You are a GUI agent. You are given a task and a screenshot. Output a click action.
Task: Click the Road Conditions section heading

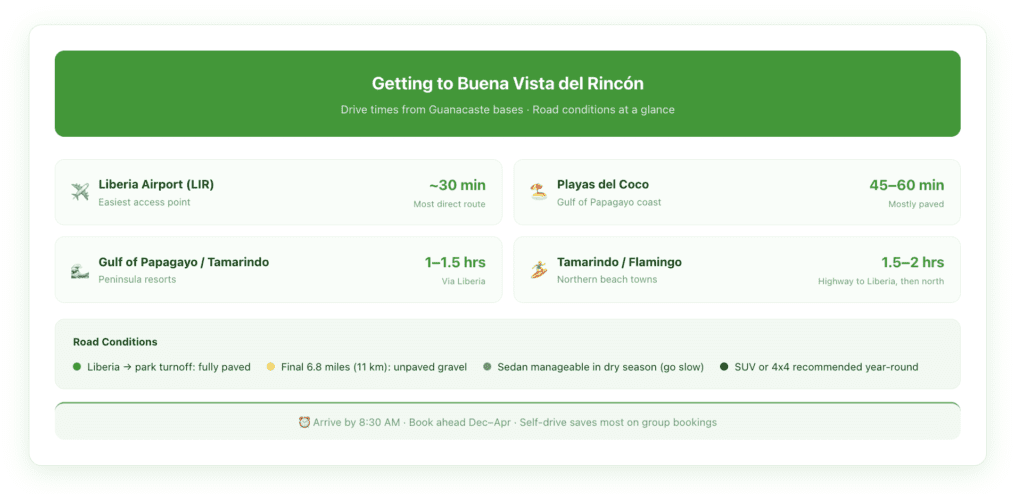point(115,342)
